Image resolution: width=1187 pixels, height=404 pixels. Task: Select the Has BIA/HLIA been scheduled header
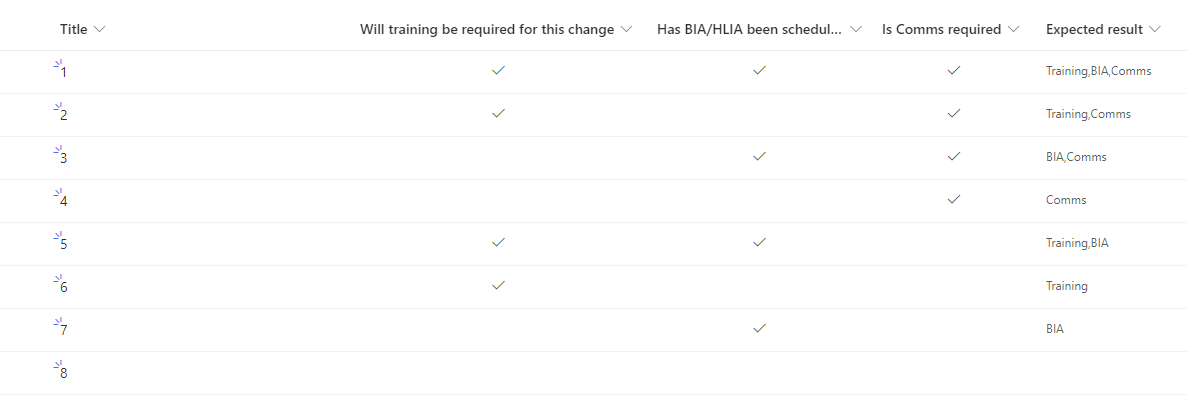point(749,30)
